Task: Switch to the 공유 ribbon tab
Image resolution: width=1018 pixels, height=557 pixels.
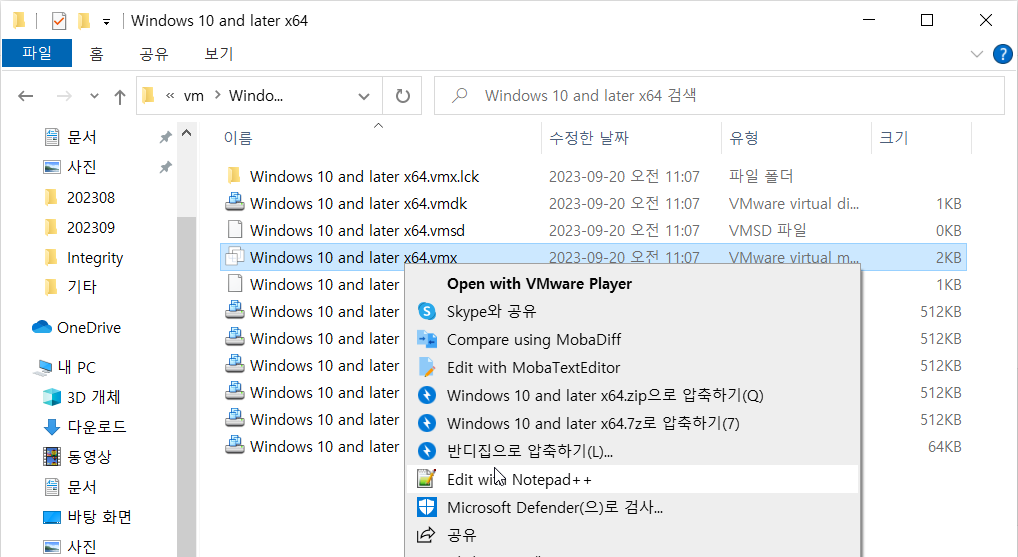Action: point(154,53)
